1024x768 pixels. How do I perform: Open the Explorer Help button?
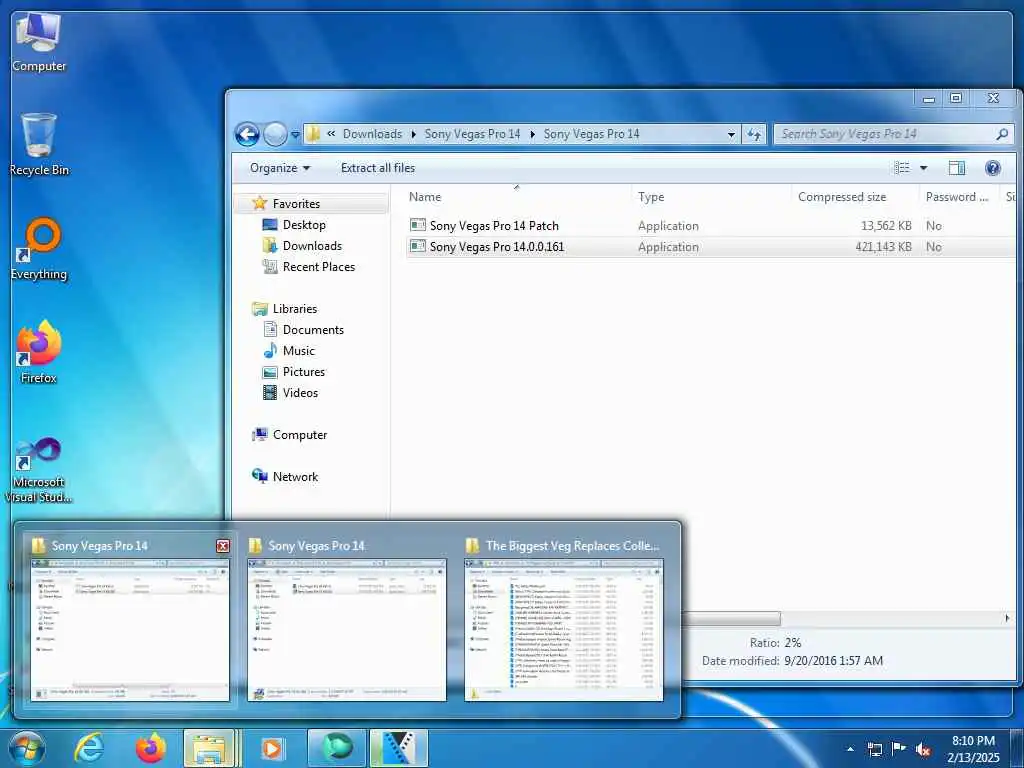click(993, 168)
